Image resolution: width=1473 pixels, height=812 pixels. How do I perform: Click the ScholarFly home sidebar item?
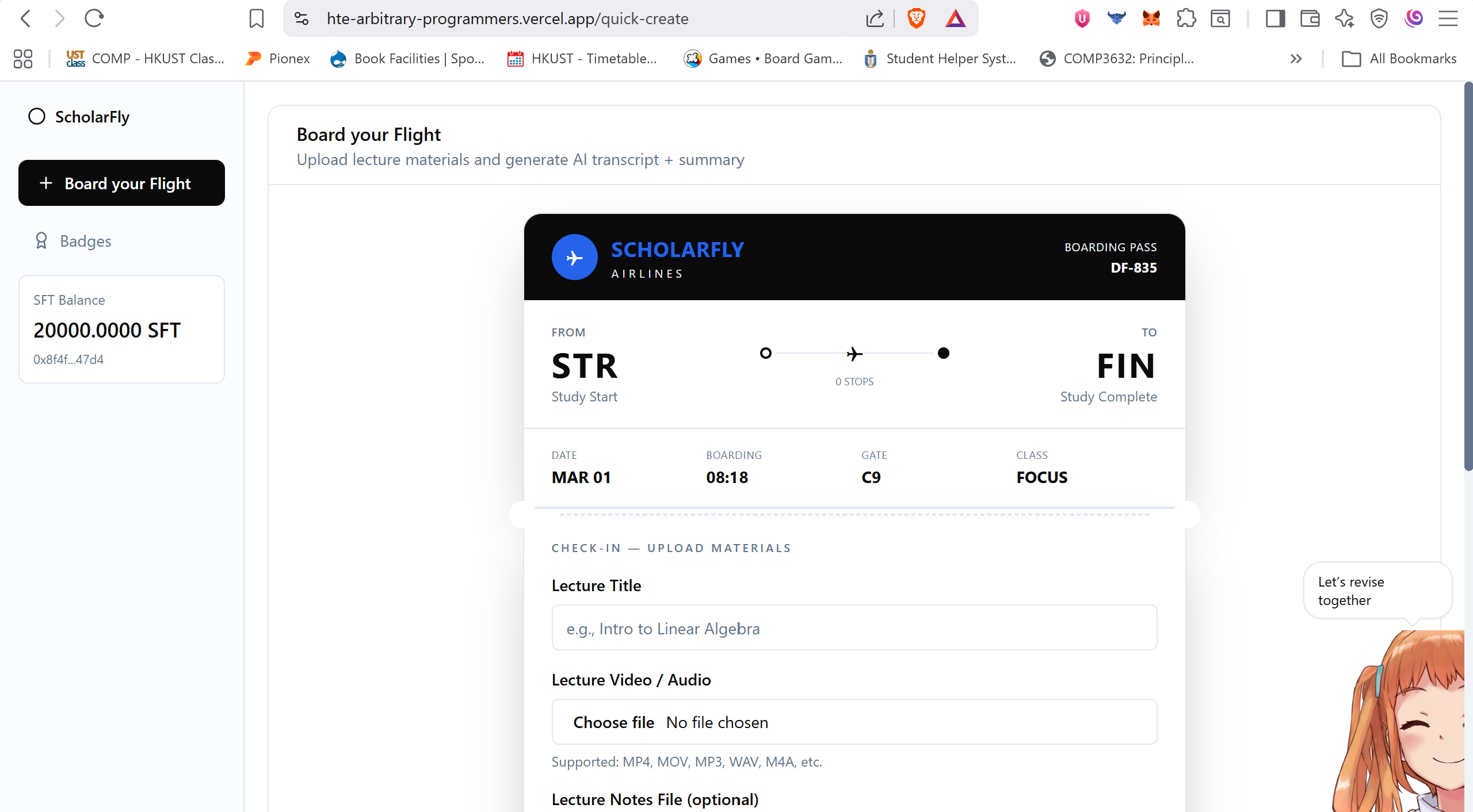pos(92,117)
